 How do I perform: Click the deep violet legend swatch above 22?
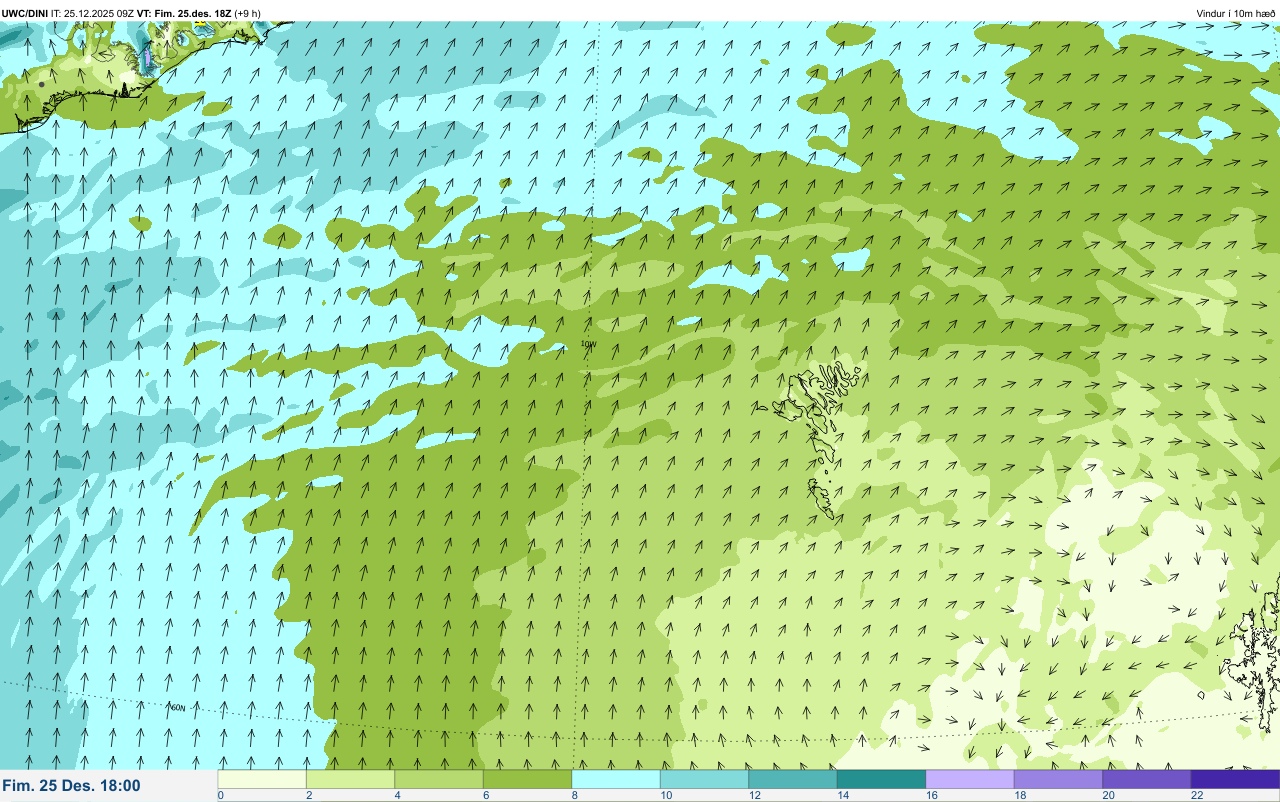(x=1235, y=779)
